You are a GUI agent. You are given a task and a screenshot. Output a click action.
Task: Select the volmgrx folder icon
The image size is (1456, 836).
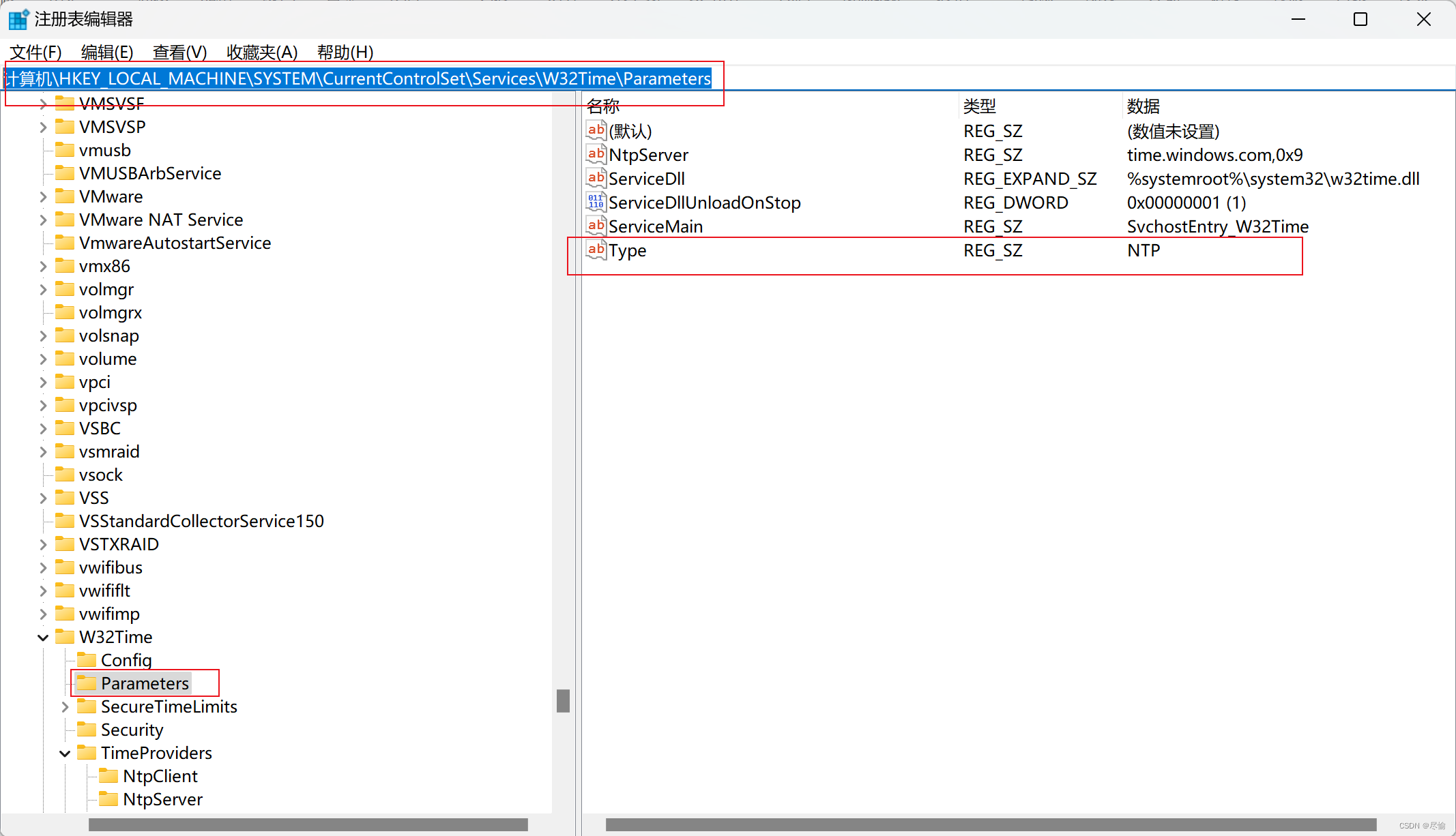(65, 312)
